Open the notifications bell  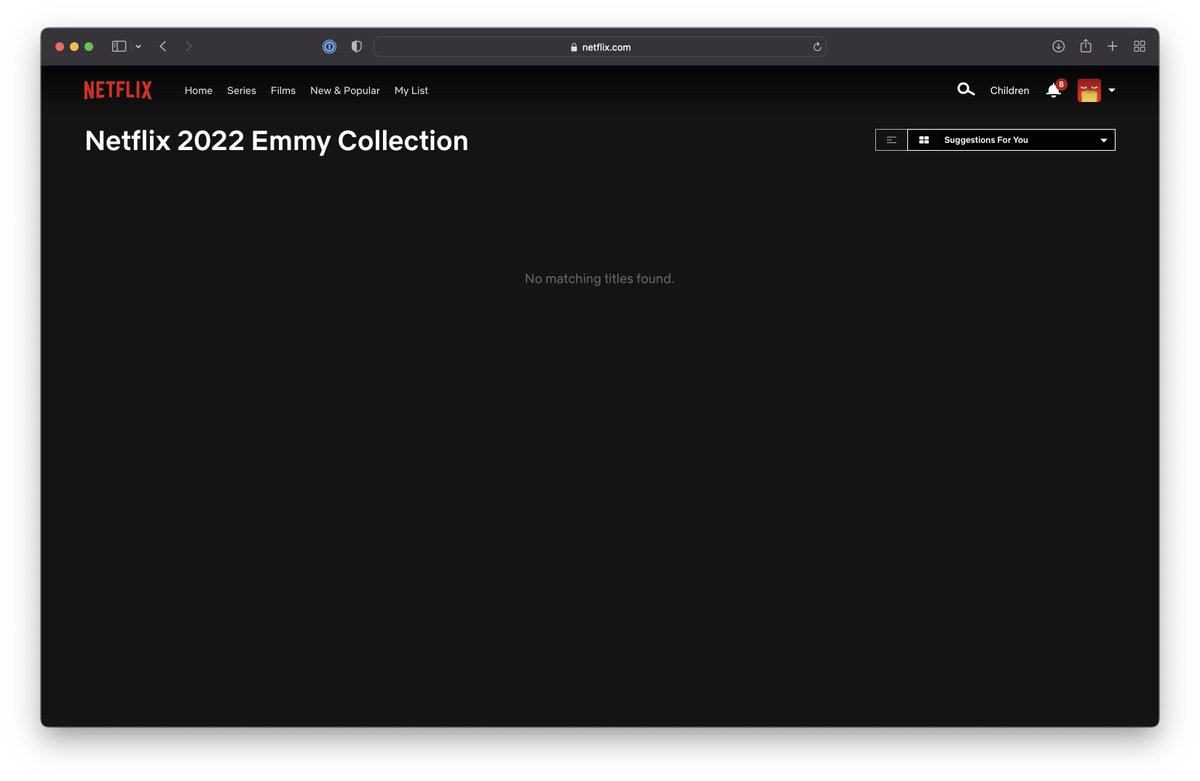click(x=1053, y=90)
